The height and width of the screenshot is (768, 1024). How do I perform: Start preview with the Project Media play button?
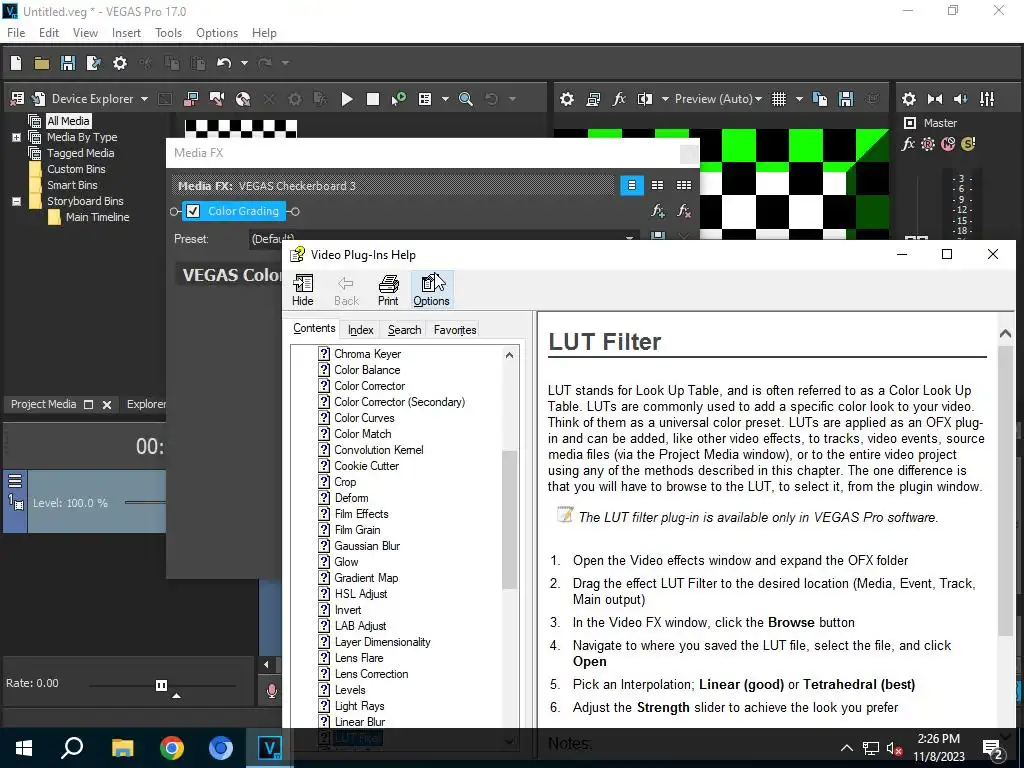click(x=347, y=99)
